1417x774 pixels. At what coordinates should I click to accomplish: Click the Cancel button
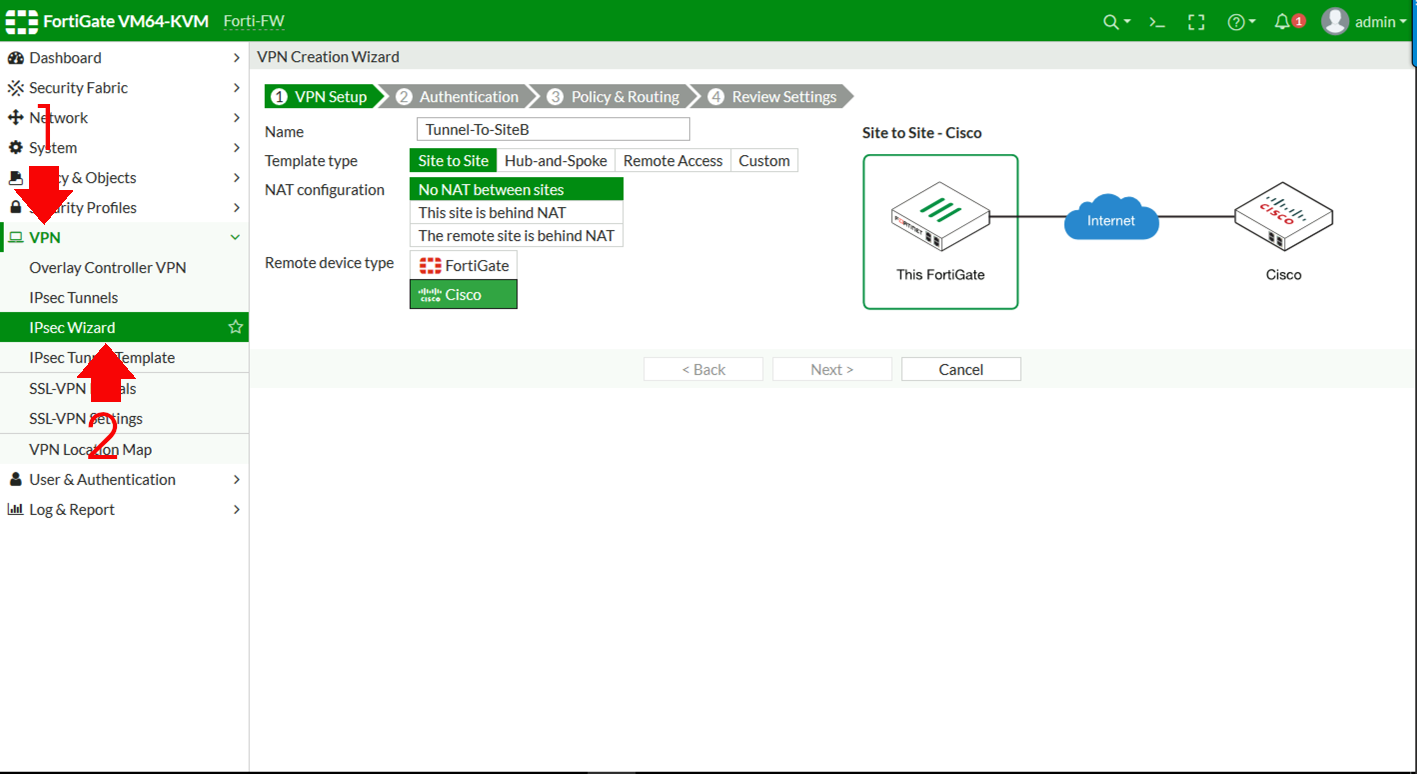[x=961, y=369]
